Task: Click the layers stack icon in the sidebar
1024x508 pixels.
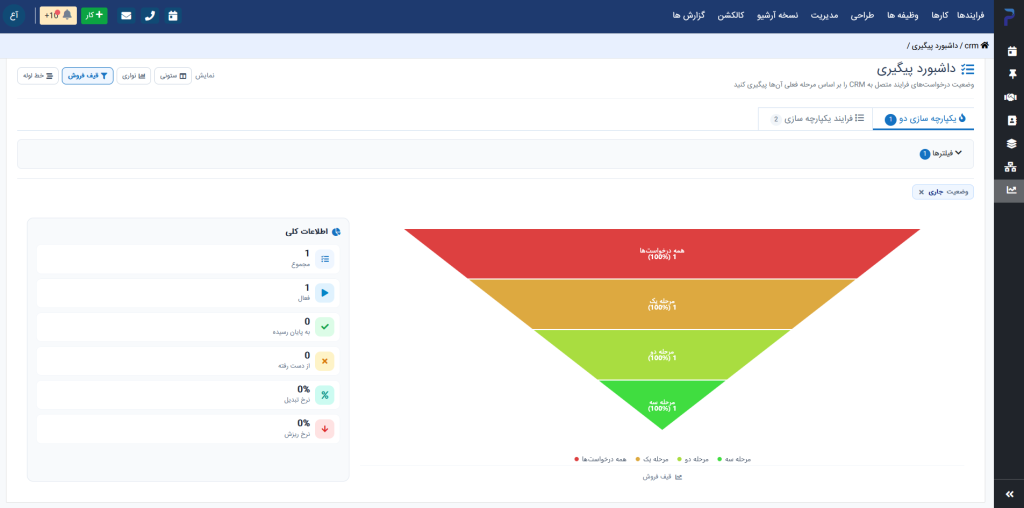Action: point(1011,144)
